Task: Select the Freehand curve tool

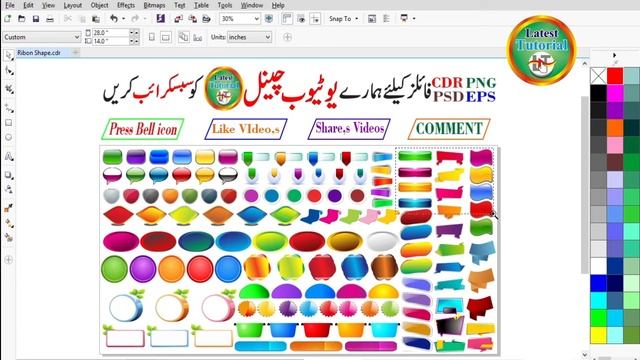Action: point(9,108)
